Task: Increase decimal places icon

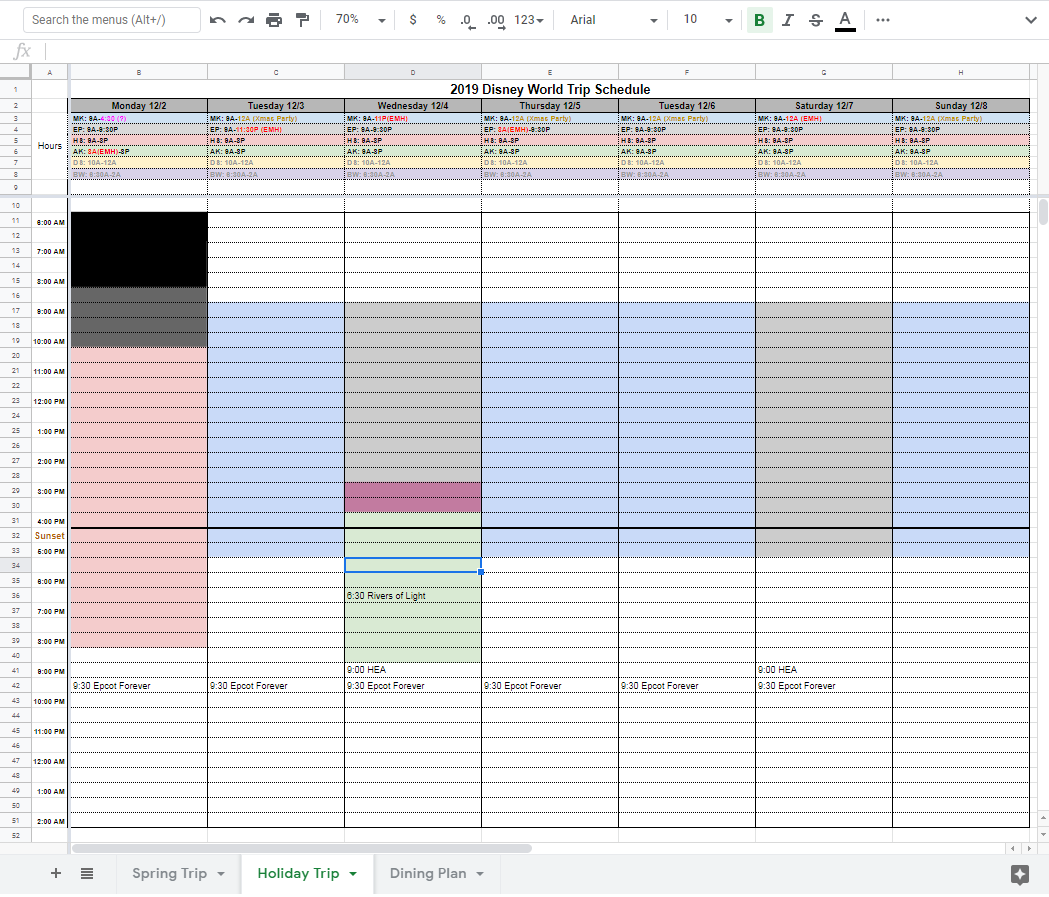Action: (496, 21)
